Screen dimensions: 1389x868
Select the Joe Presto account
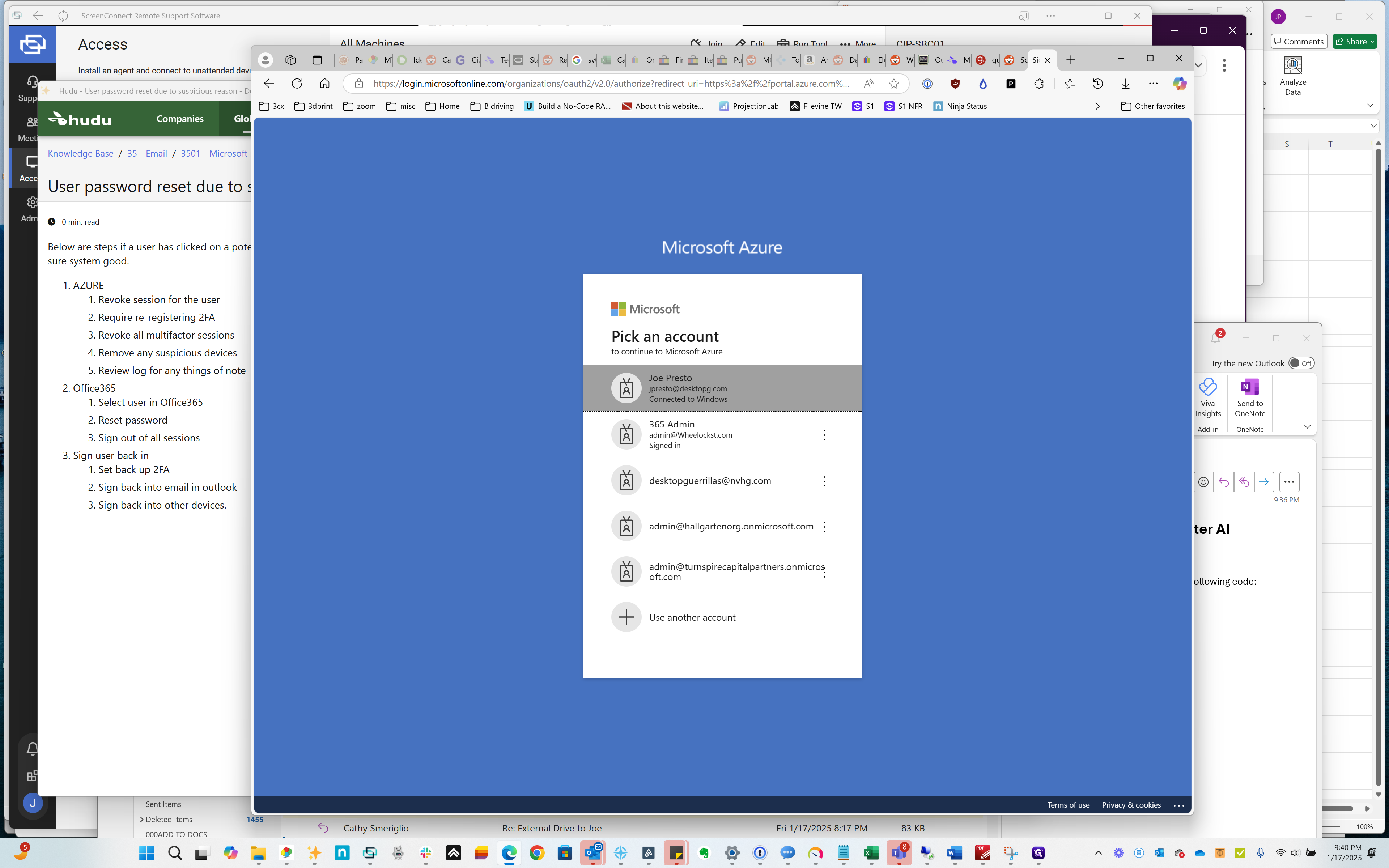pyautogui.click(x=722, y=388)
